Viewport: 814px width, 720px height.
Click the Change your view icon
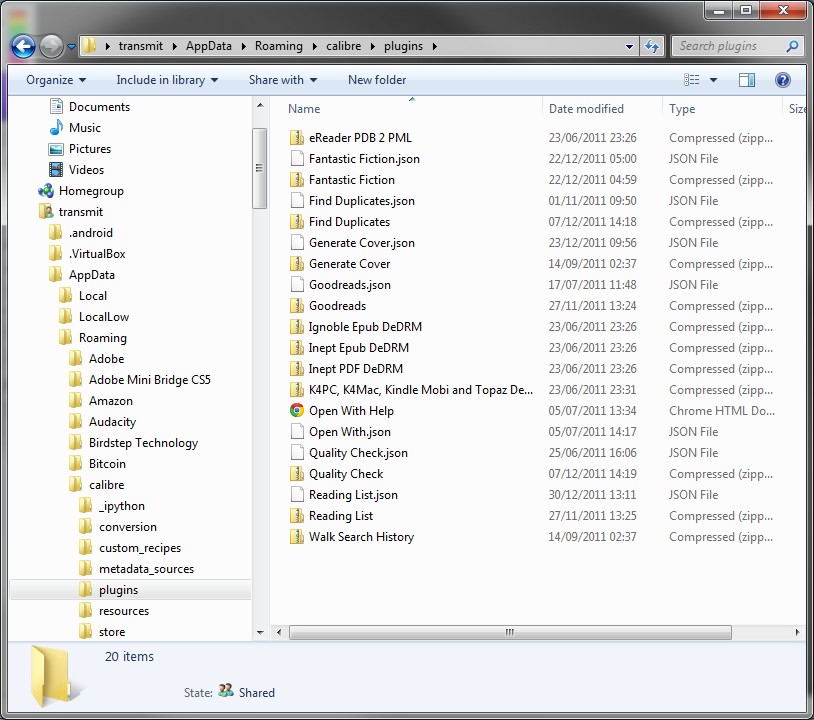pyautogui.click(x=691, y=80)
